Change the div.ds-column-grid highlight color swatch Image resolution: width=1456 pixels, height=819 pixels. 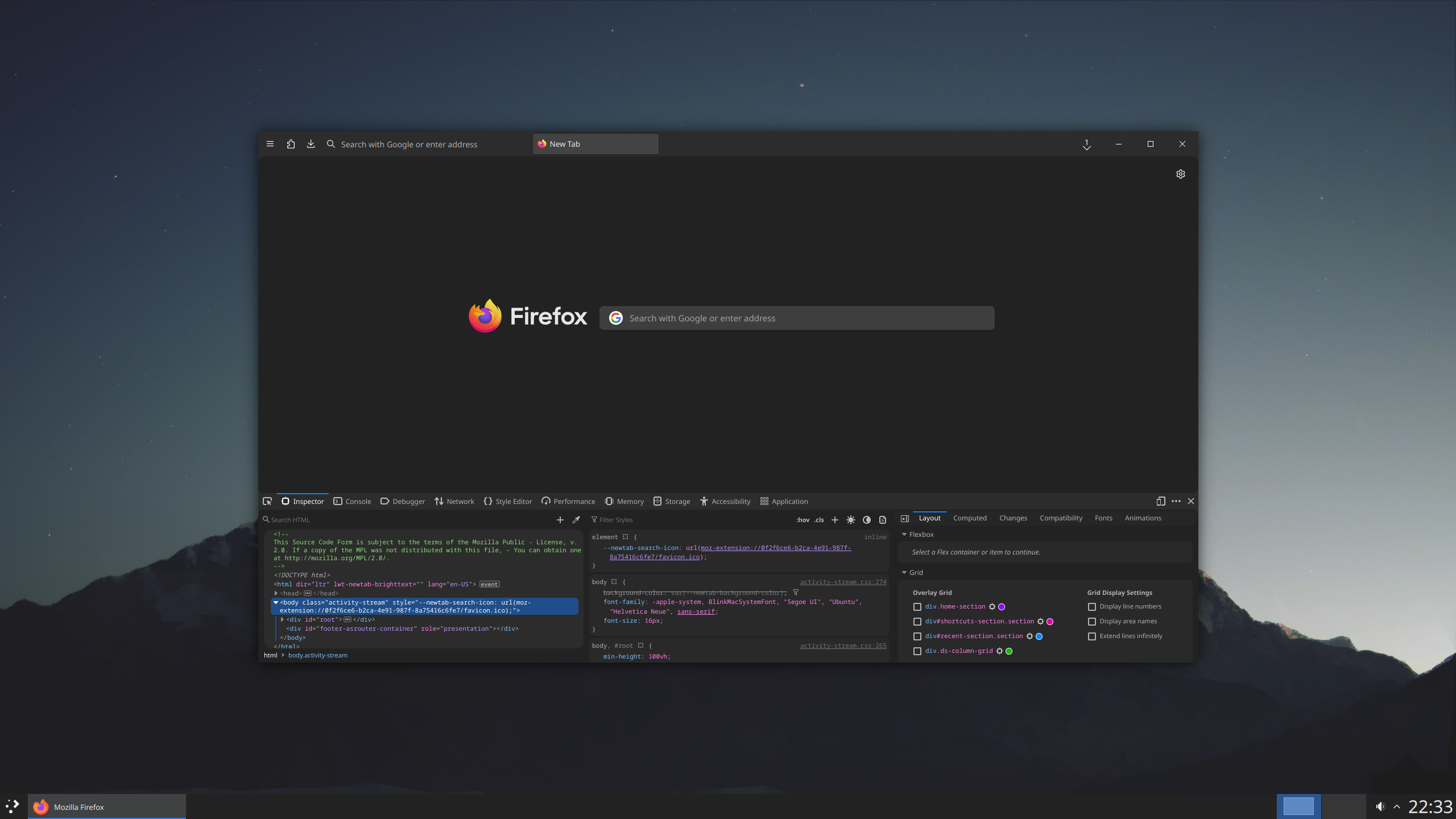click(x=1009, y=651)
